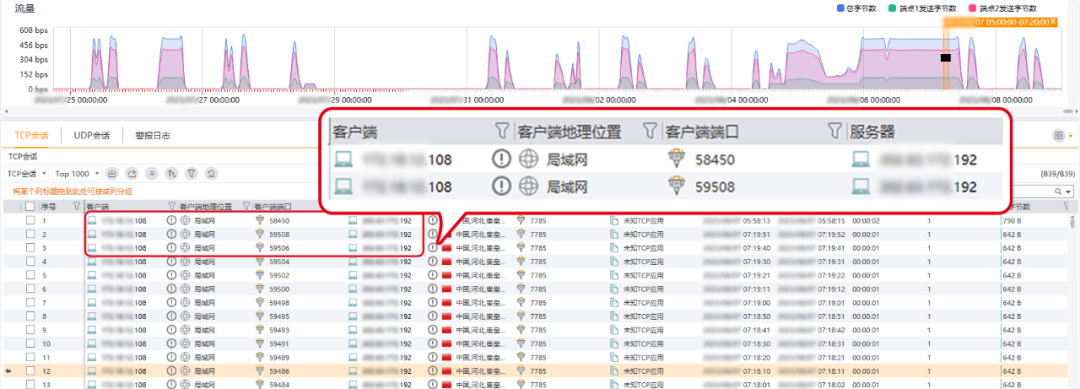Click the share arrow toolbar icon
This screenshot has width=1080, height=389.
[x=132, y=174]
